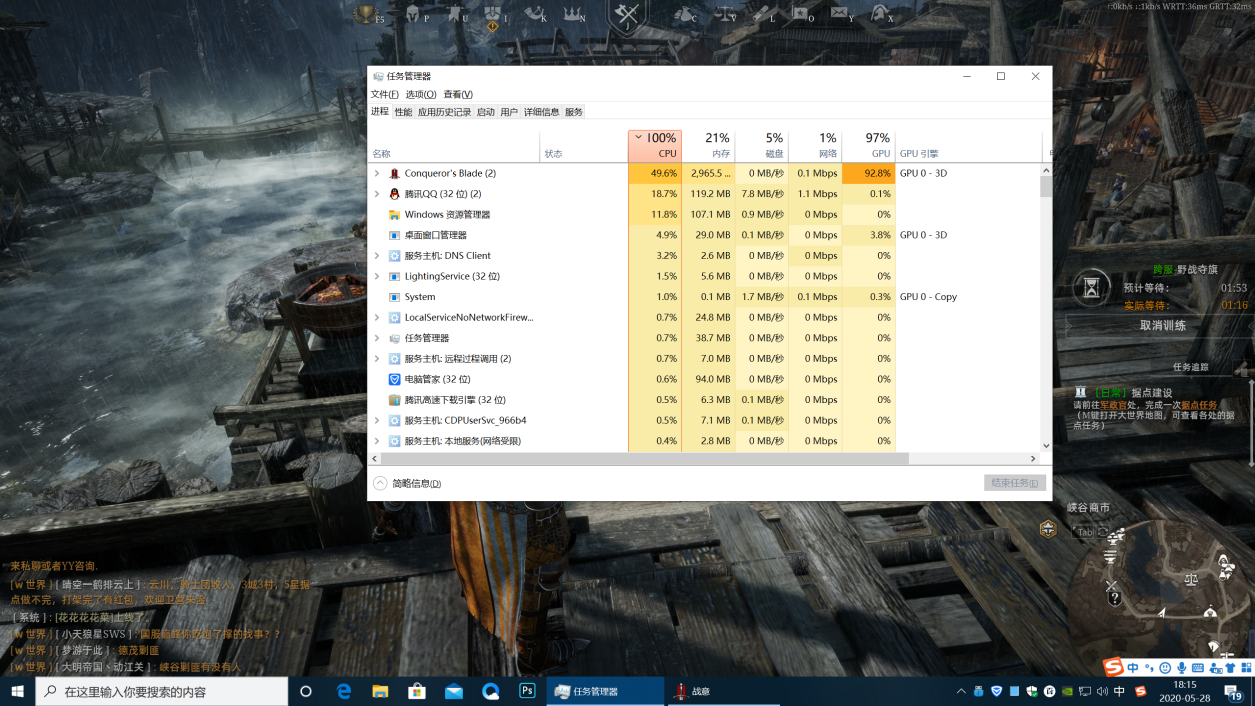1255x706 pixels.
Task: Open the Sogou soft keyboard icon
Action: pyautogui.click(x=1198, y=667)
